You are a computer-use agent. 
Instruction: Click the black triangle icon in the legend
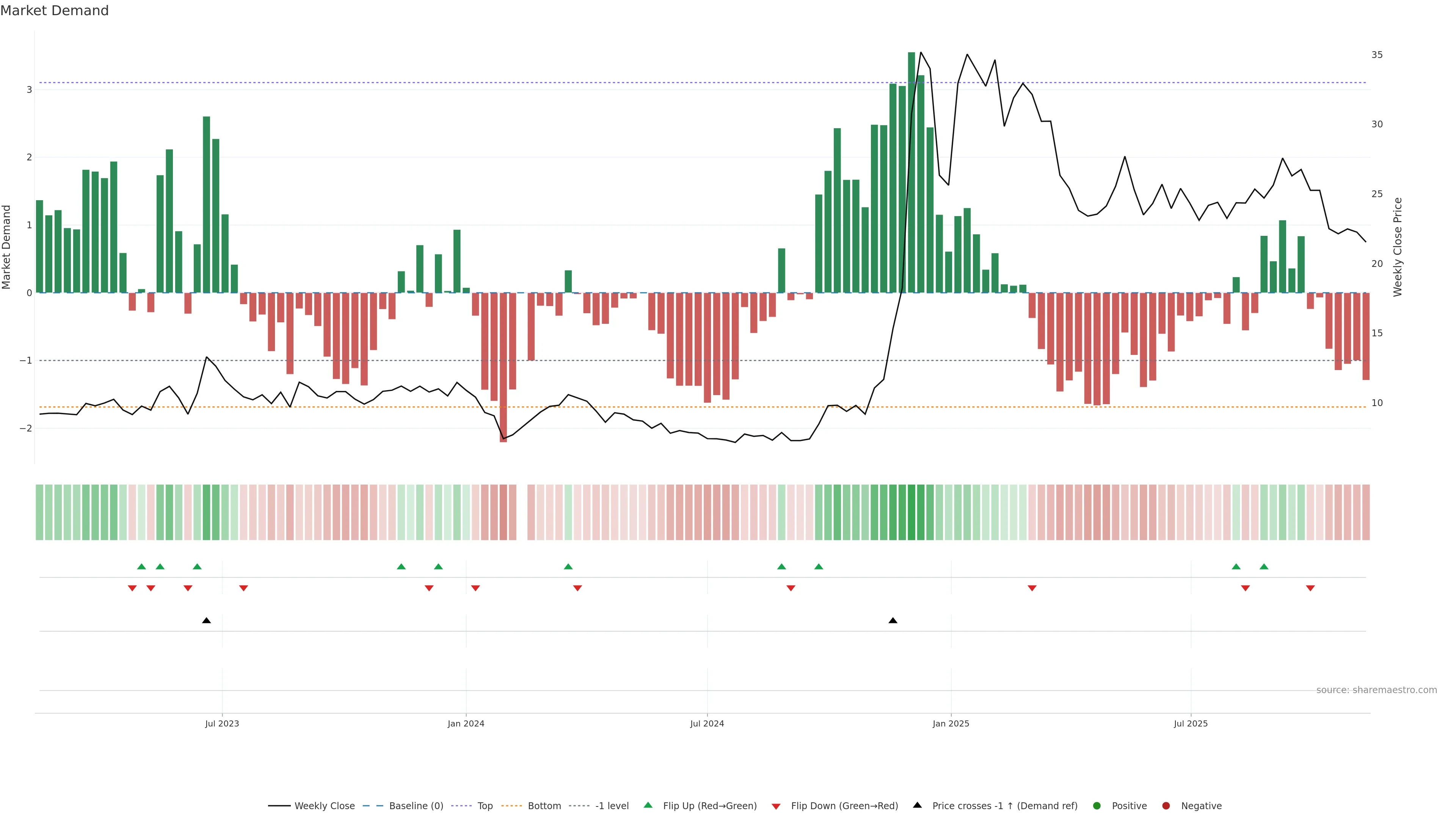pos(917,805)
